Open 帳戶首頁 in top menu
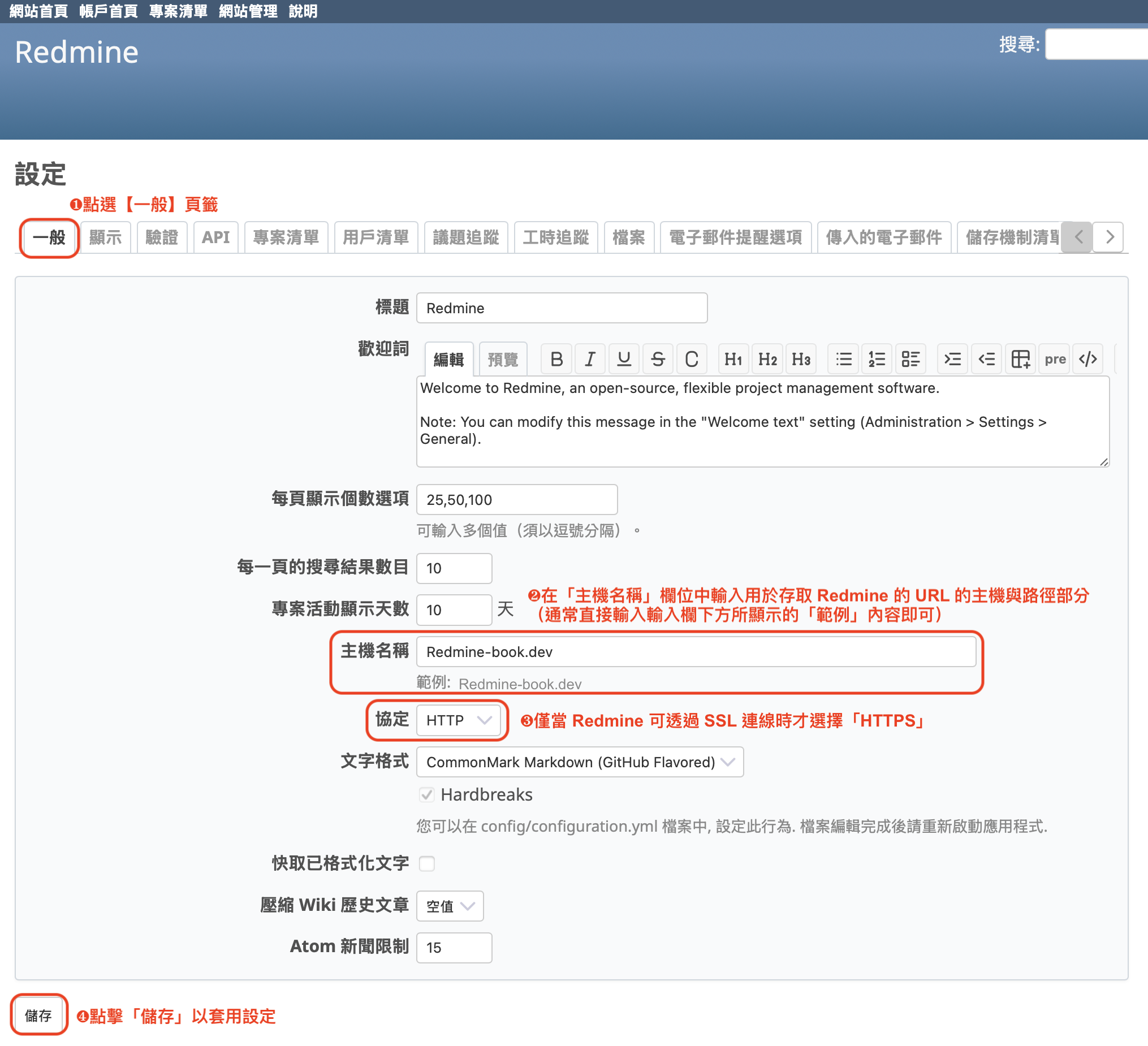Screen dimensions: 1148x1046 [x=108, y=11]
